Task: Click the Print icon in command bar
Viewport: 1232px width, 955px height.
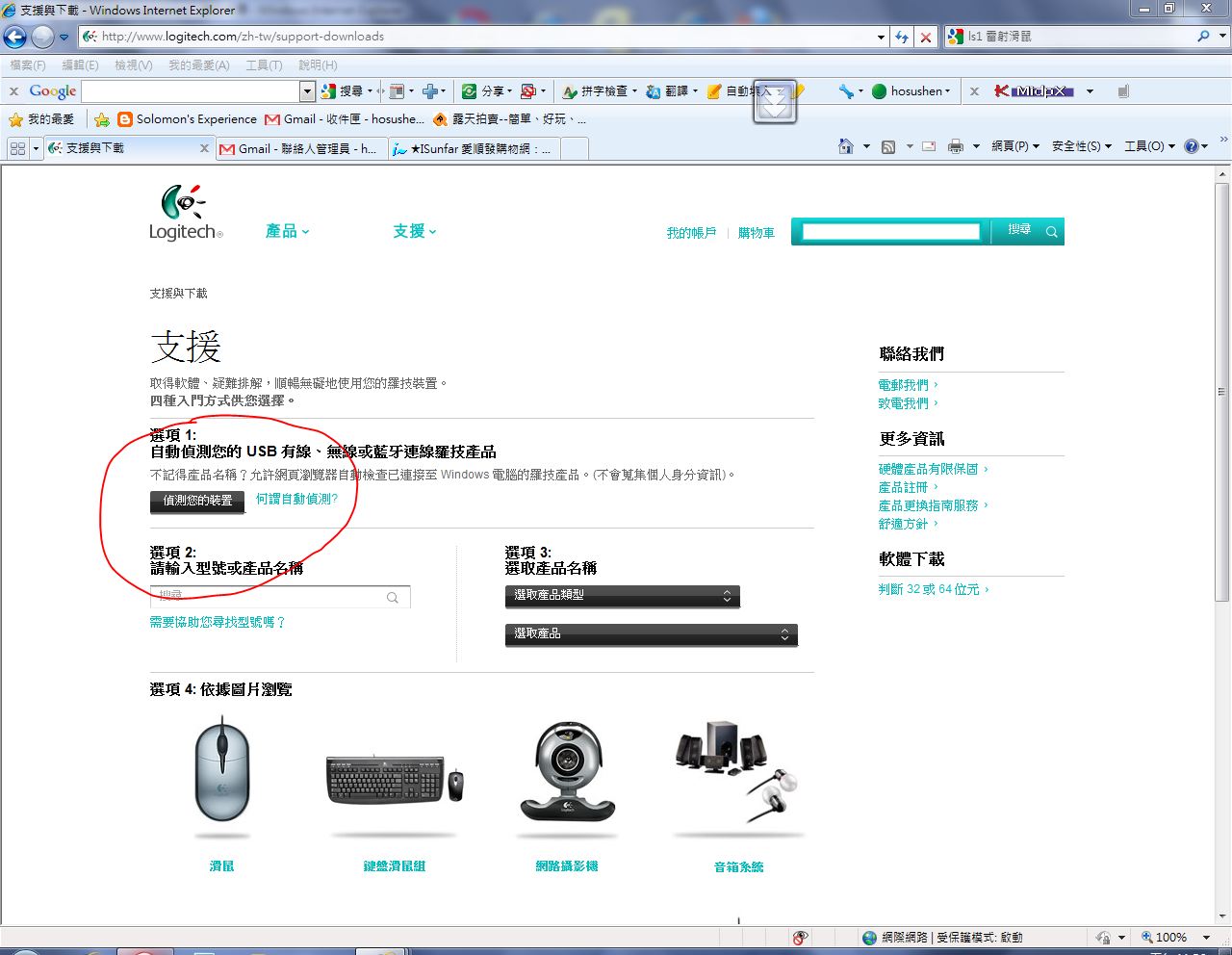Action: (956, 146)
